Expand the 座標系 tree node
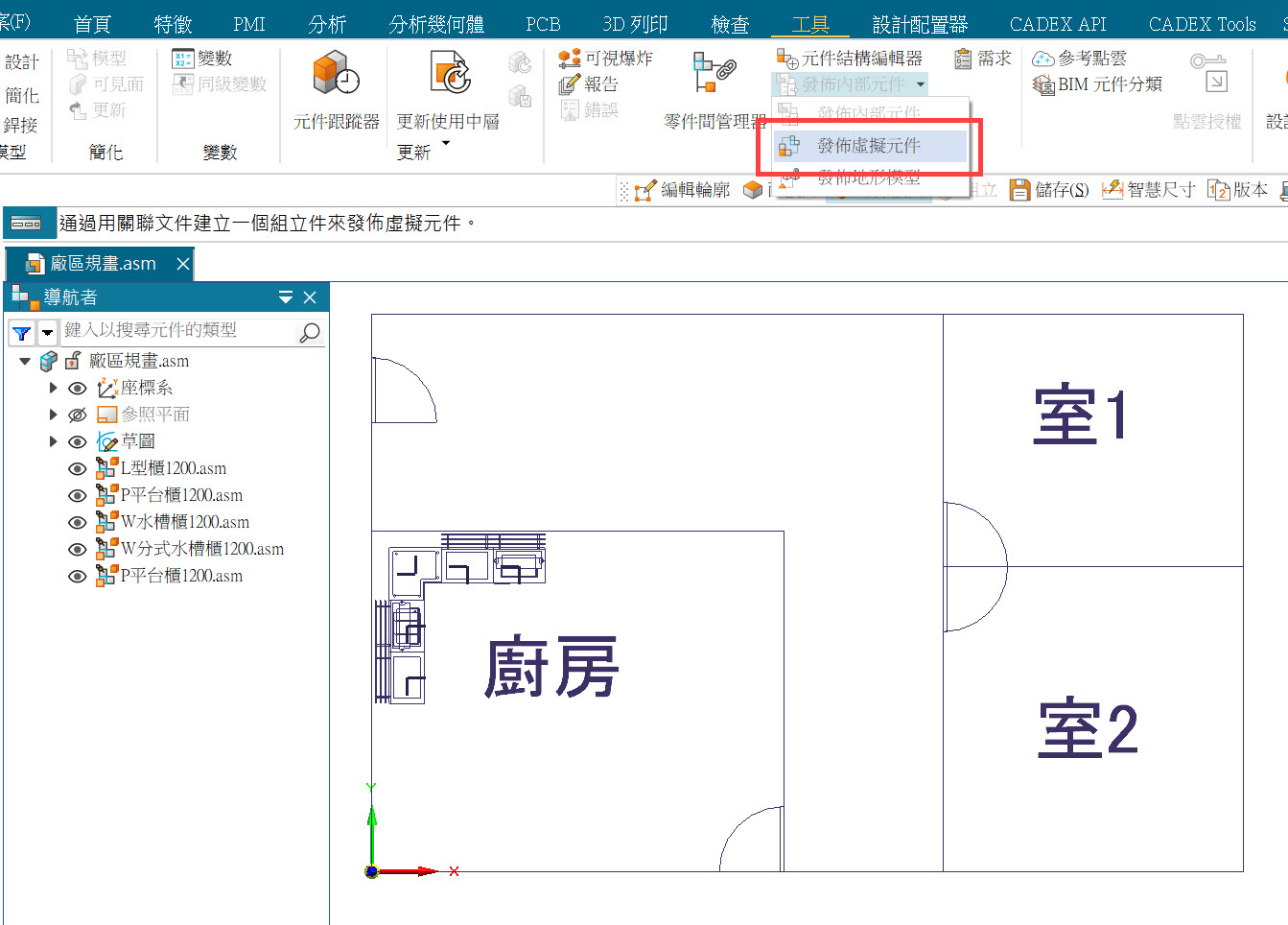The image size is (1288, 925). (54, 389)
